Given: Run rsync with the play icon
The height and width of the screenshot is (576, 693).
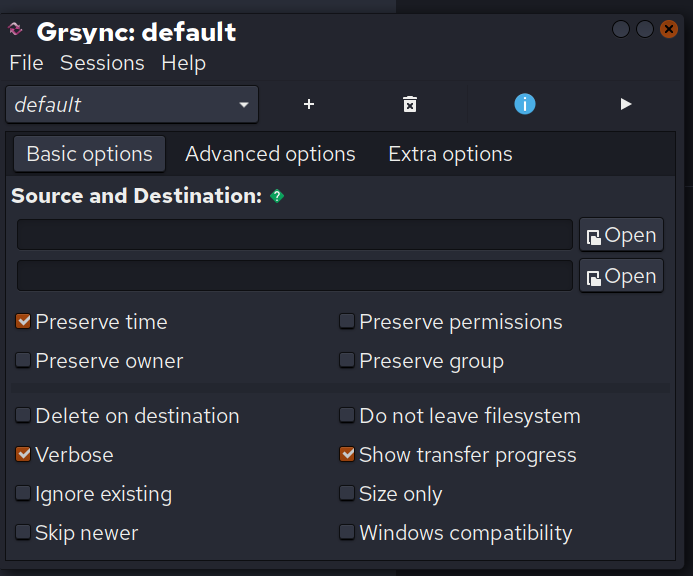Looking at the screenshot, I should pos(626,104).
